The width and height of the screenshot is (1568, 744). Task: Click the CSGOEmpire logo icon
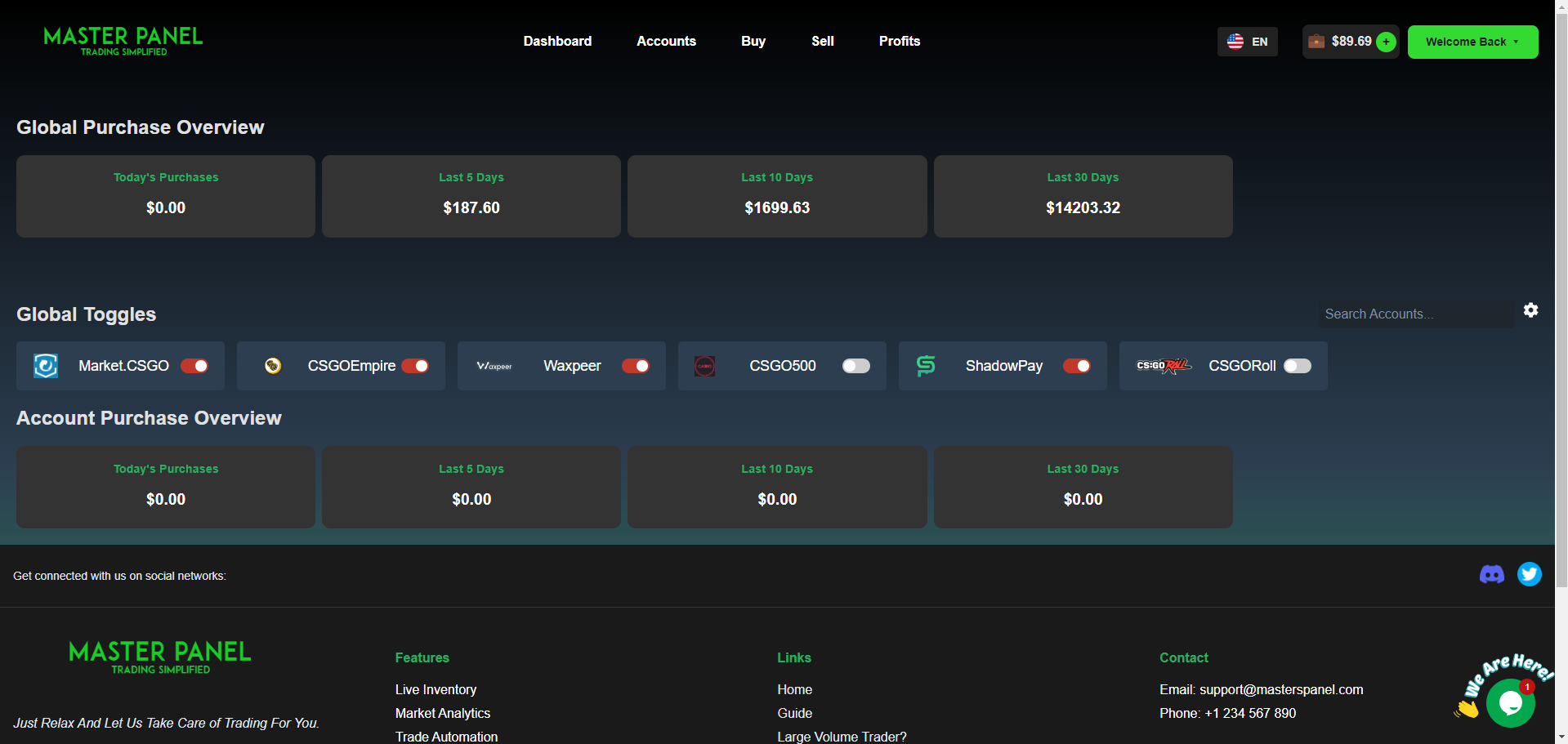[273, 366]
